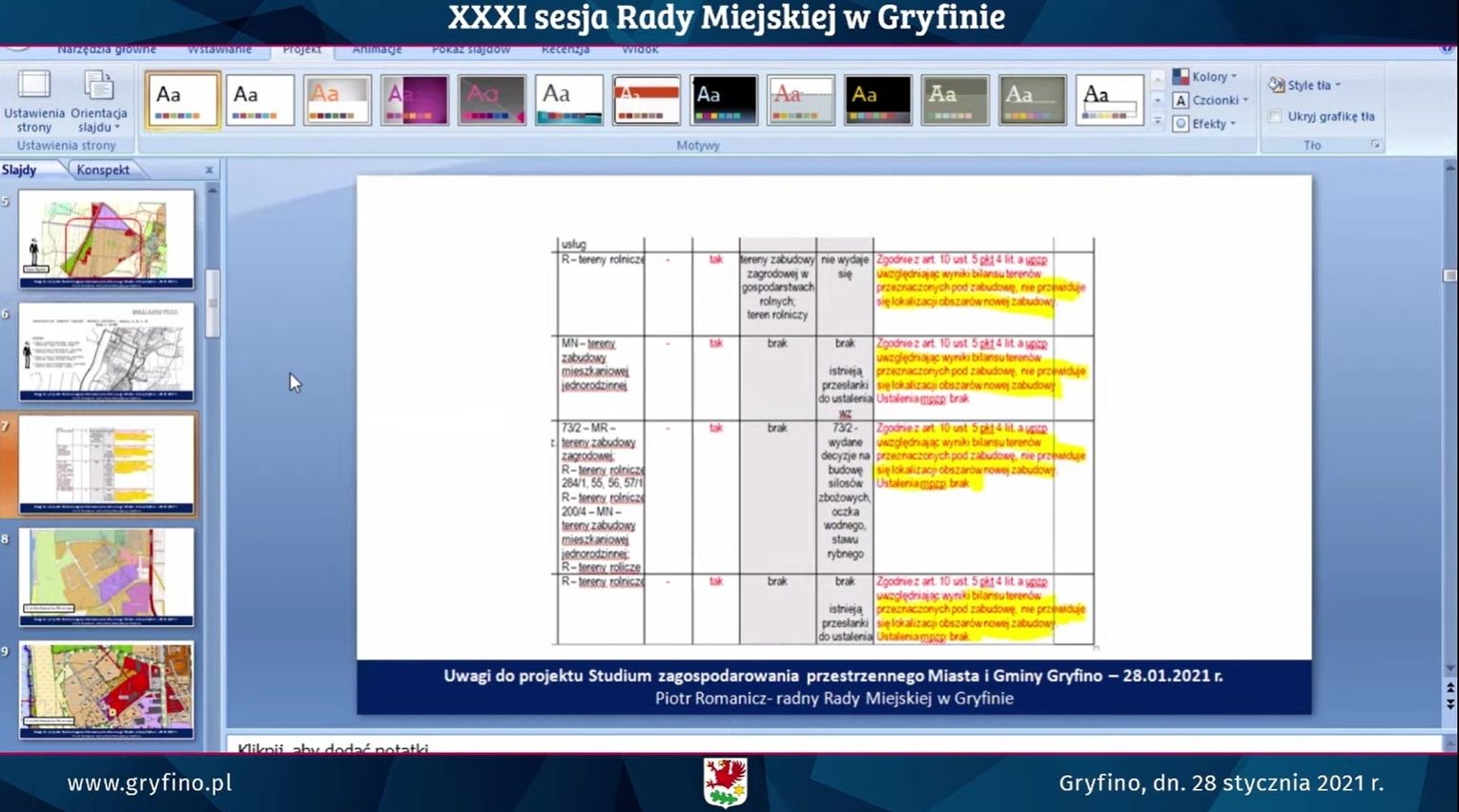Close the slides panel with X
This screenshot has width=1459, height=812.
point(209,171)
